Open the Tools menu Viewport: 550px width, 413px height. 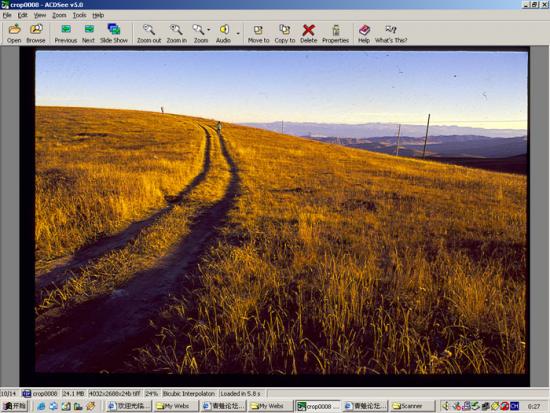point(79,15)
